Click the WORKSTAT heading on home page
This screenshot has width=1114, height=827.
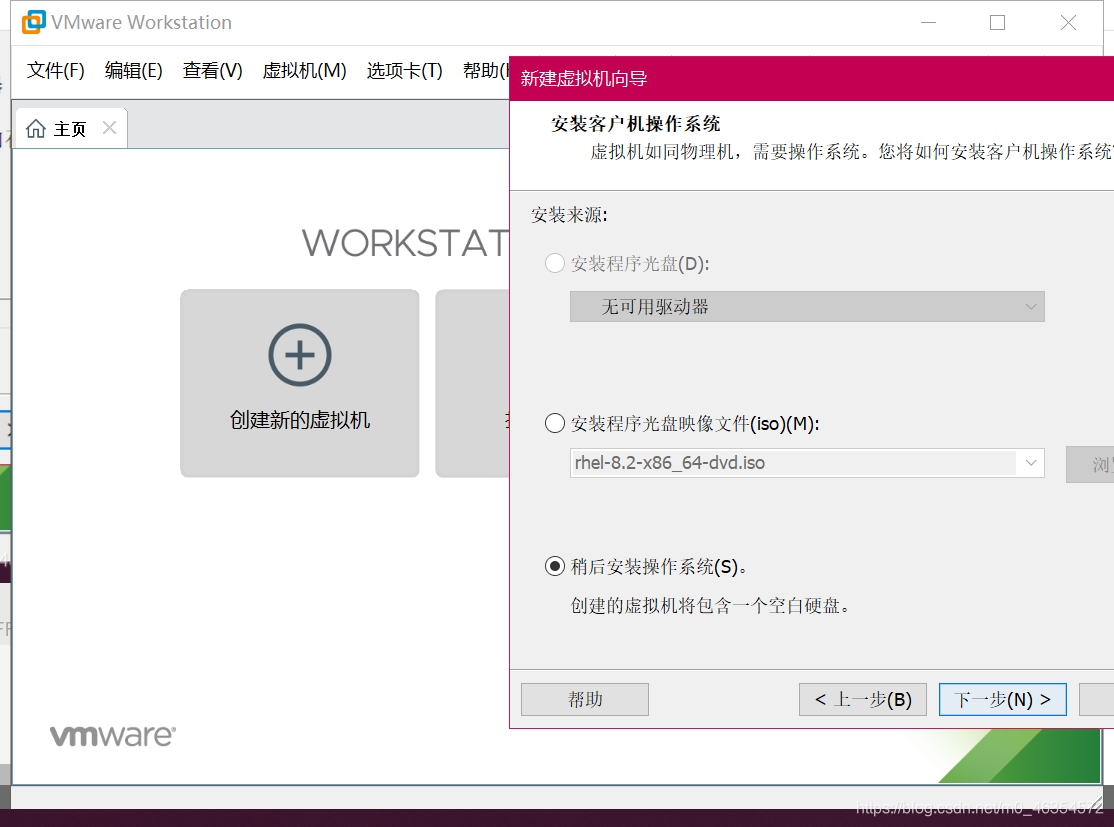coord(405,243)
